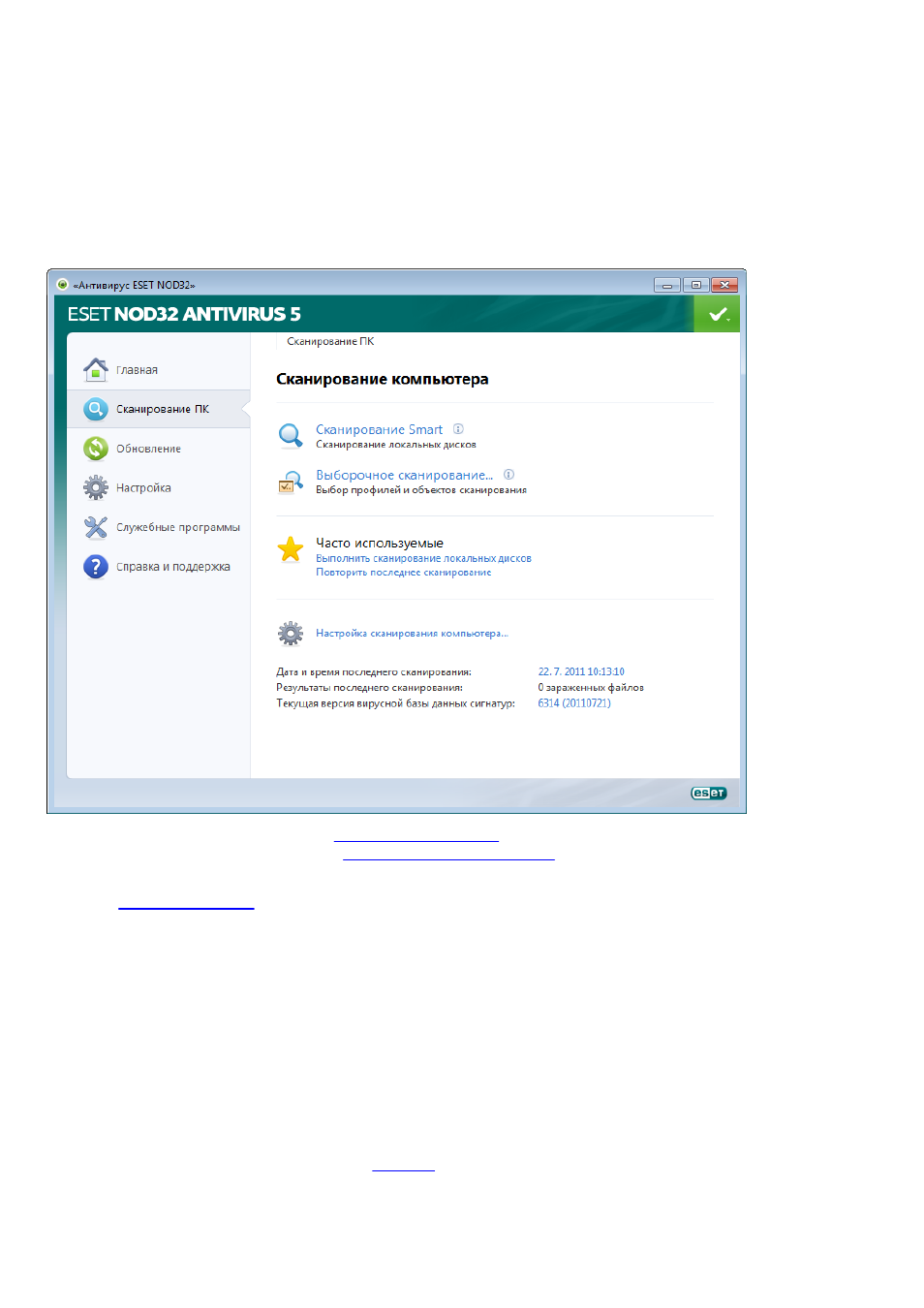Click the 0 зараженных файлов result text
The width and height of the screenshot is (924, 1308).
click(591, 688)
